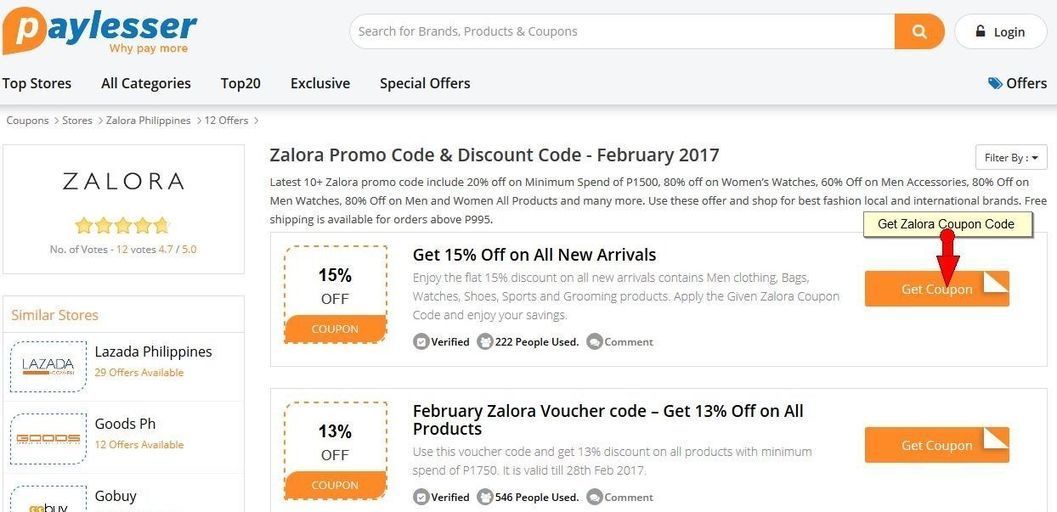1057x512 pixels.
Task: Open the Special Offers menu item
Action: (425, 83)
